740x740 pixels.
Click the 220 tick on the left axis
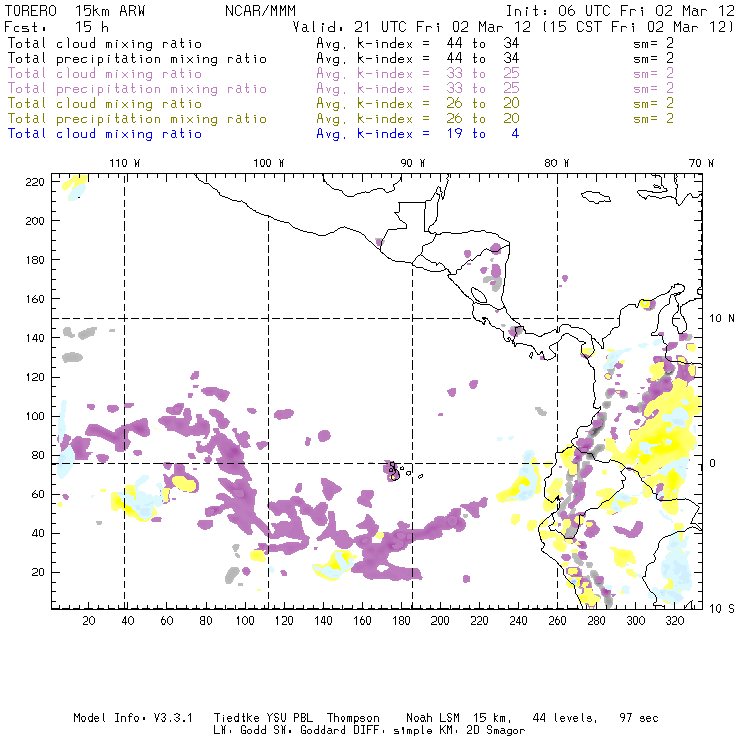(37, 181)
